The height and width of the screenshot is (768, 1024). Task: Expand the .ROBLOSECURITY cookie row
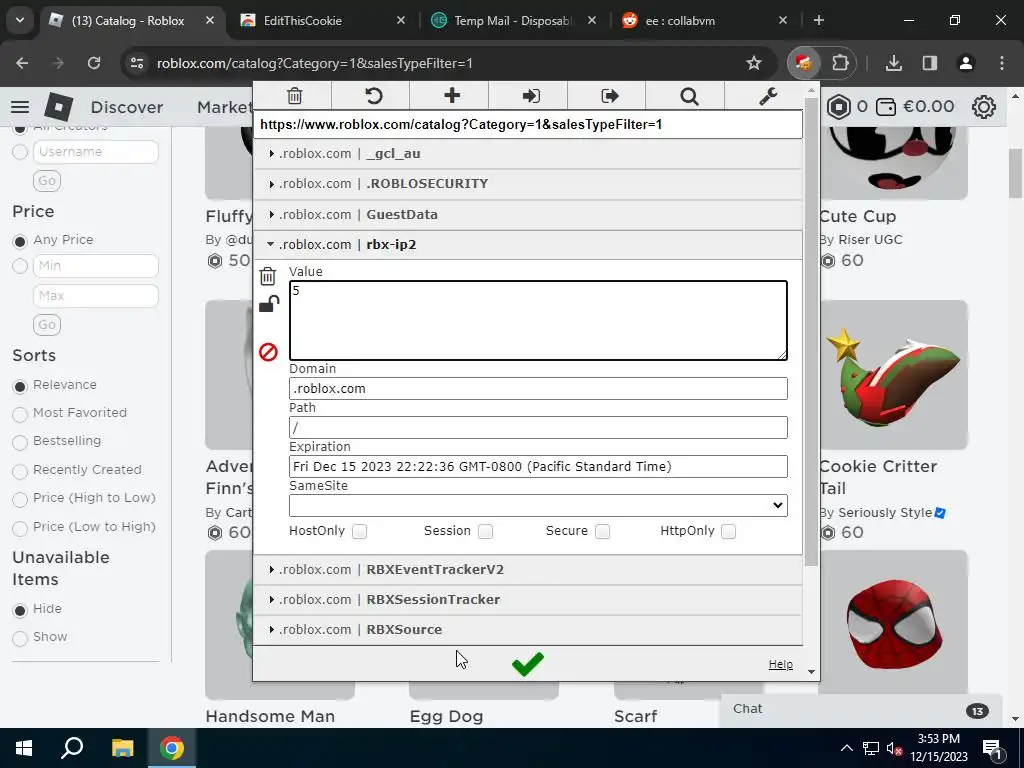pyautogui.click(x=528, y=184)
